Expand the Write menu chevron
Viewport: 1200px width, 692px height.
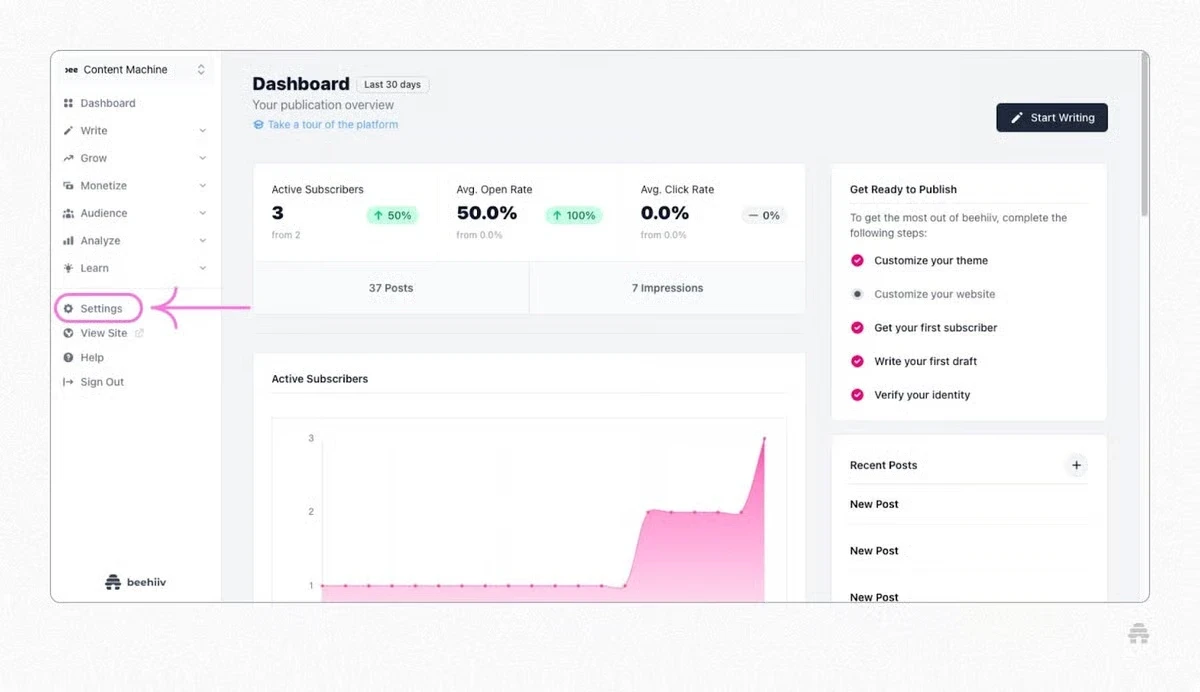click(202, 131)
